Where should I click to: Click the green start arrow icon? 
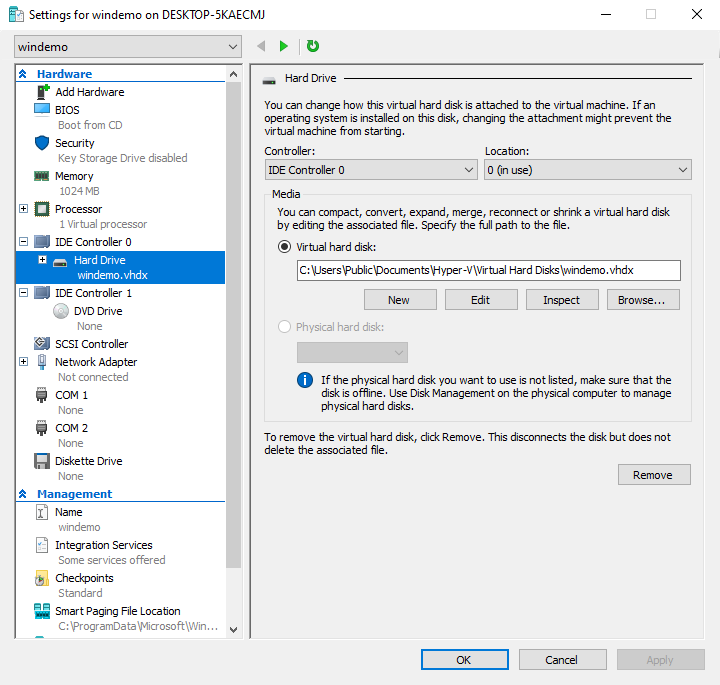(284, 46)
